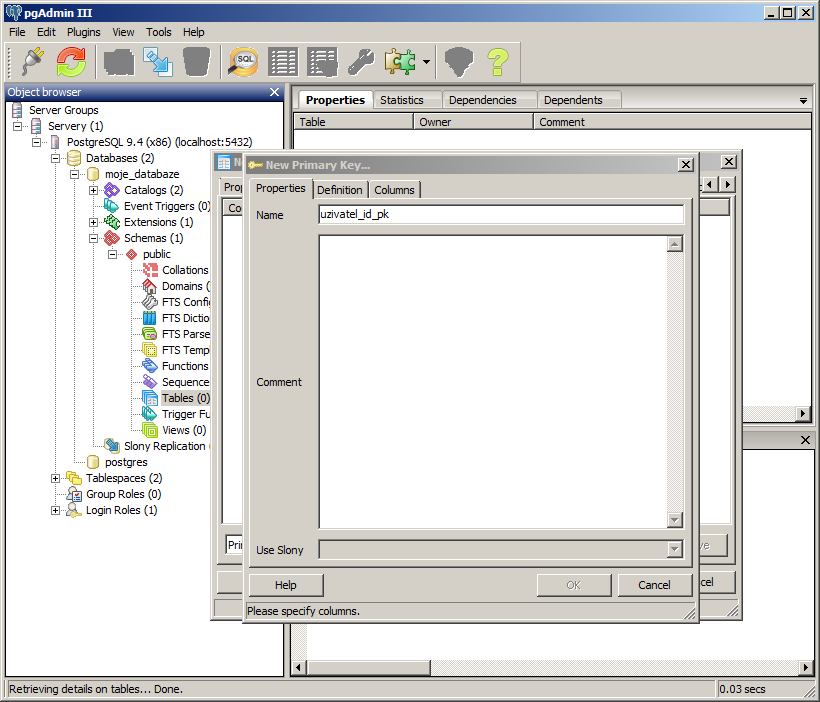The height and width of the screenshot is (702, 820).
Task: Select the Group Roles (0) node
Action: tap(123, 494)
